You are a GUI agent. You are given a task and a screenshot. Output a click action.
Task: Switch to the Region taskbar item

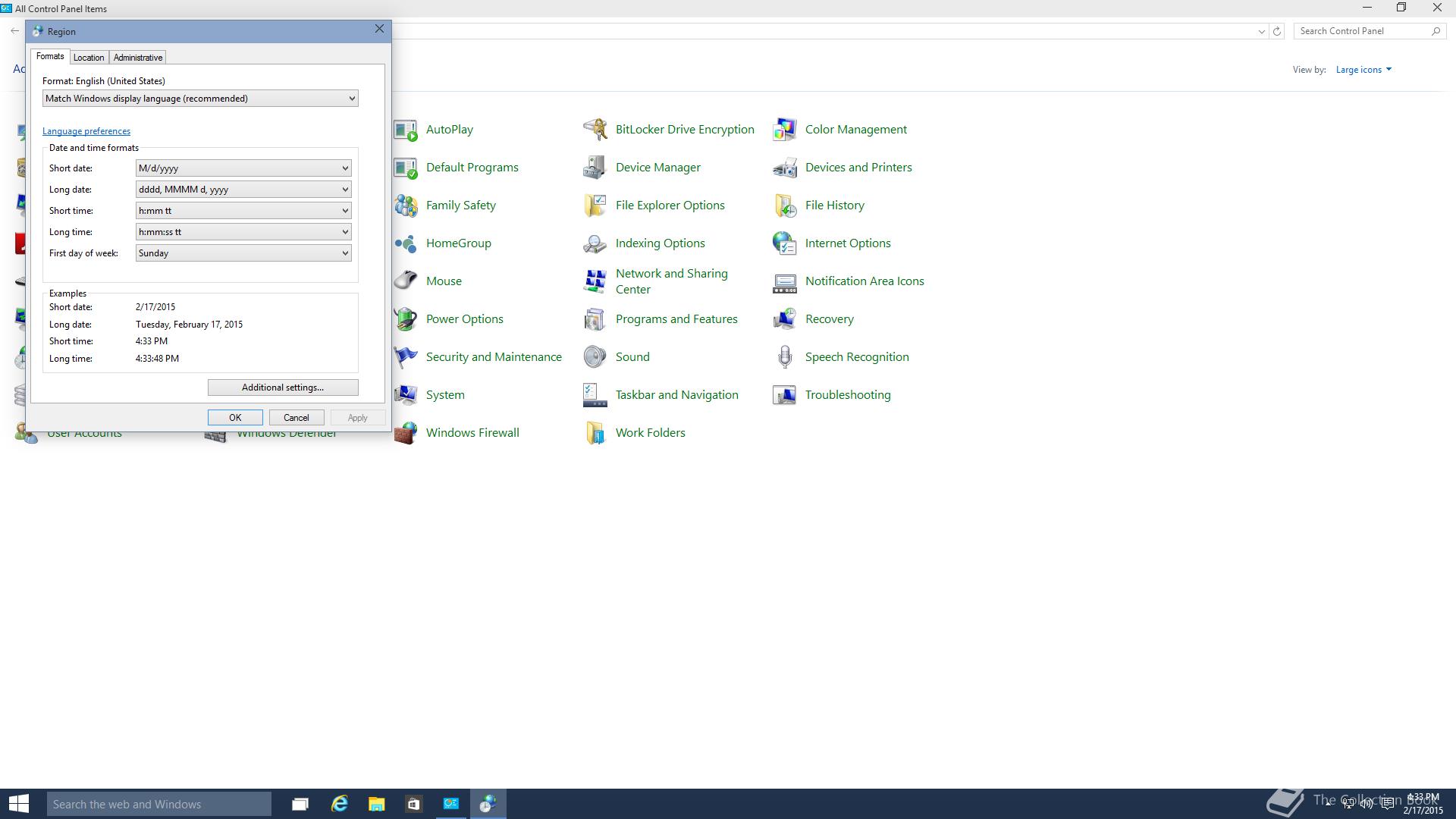click(x=488, y=804)
